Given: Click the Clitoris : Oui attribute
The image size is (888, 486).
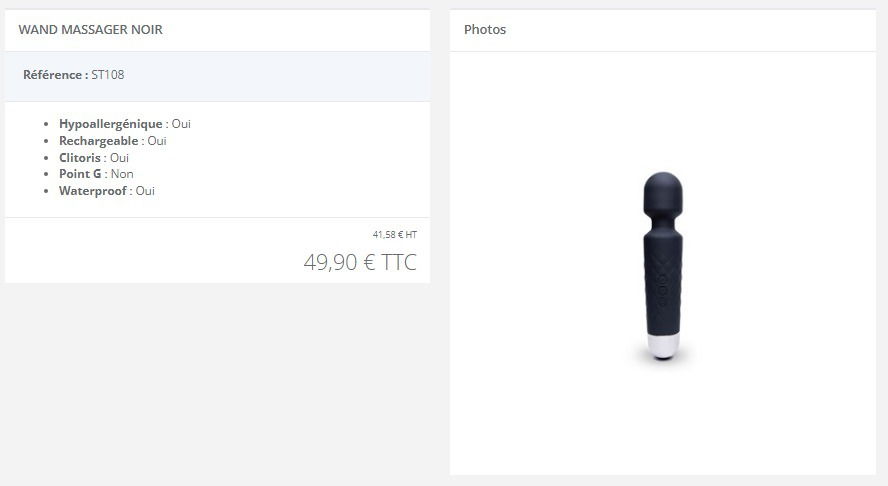Looking at the screenshot, I should click(94, 157).
